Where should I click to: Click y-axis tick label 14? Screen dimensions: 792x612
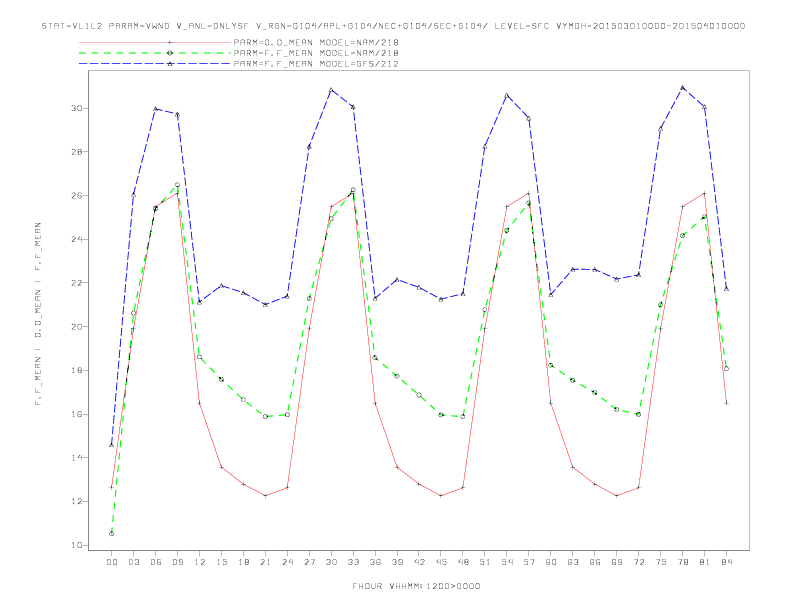(77, 458)
